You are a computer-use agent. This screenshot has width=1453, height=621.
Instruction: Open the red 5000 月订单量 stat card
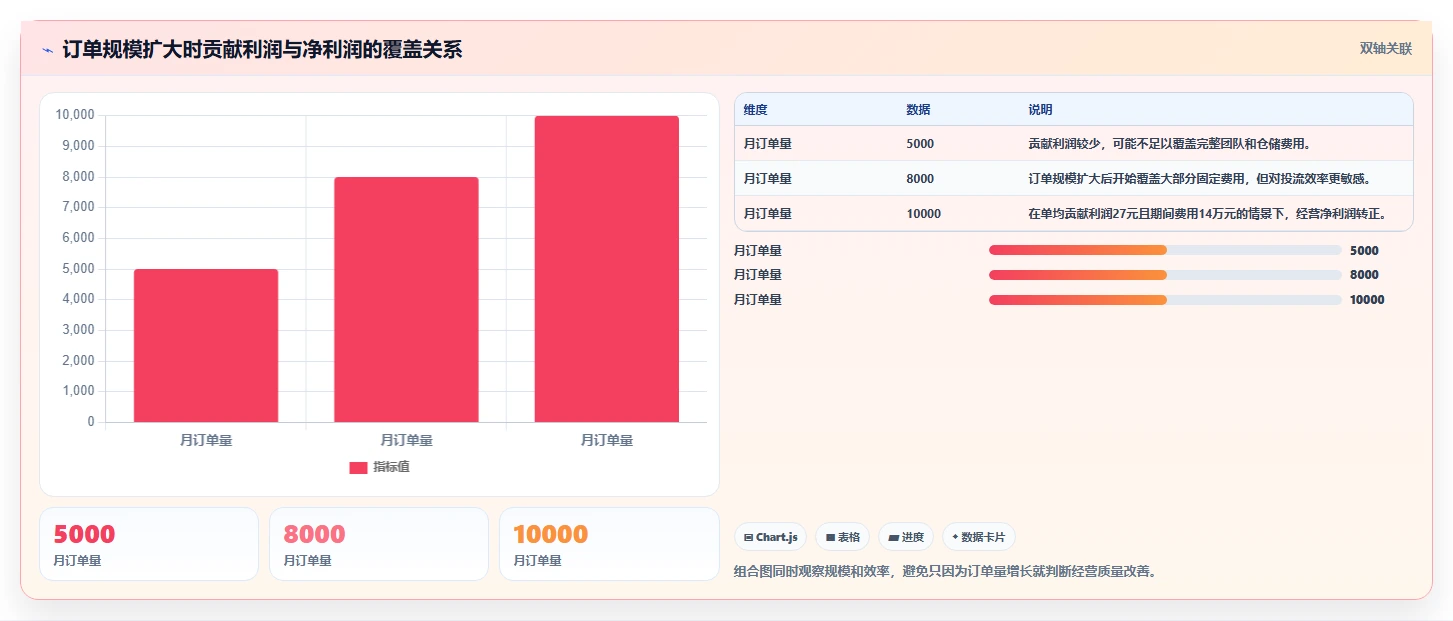tap(149, 544)
